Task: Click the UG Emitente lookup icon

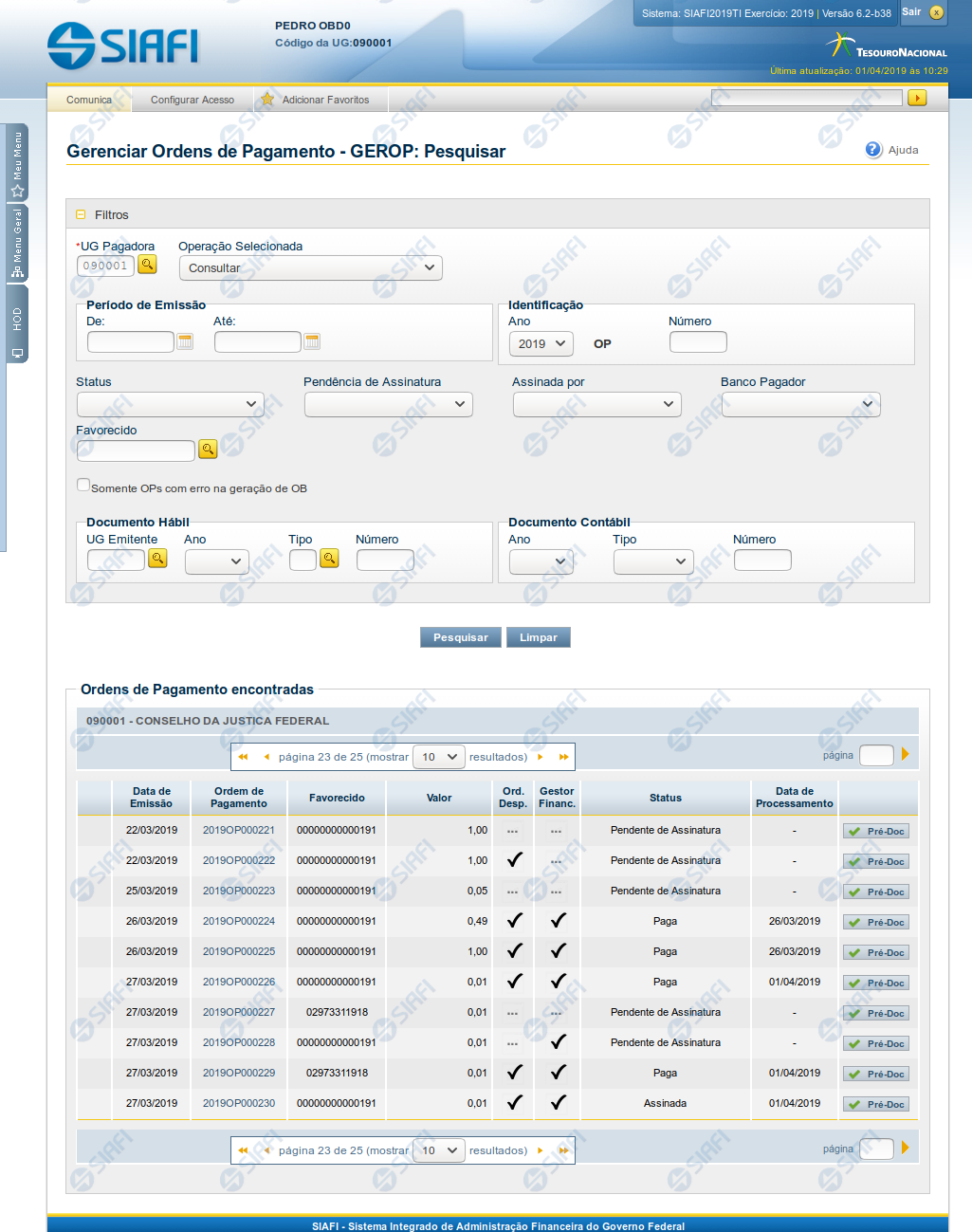Action: [x=157, y=559]
